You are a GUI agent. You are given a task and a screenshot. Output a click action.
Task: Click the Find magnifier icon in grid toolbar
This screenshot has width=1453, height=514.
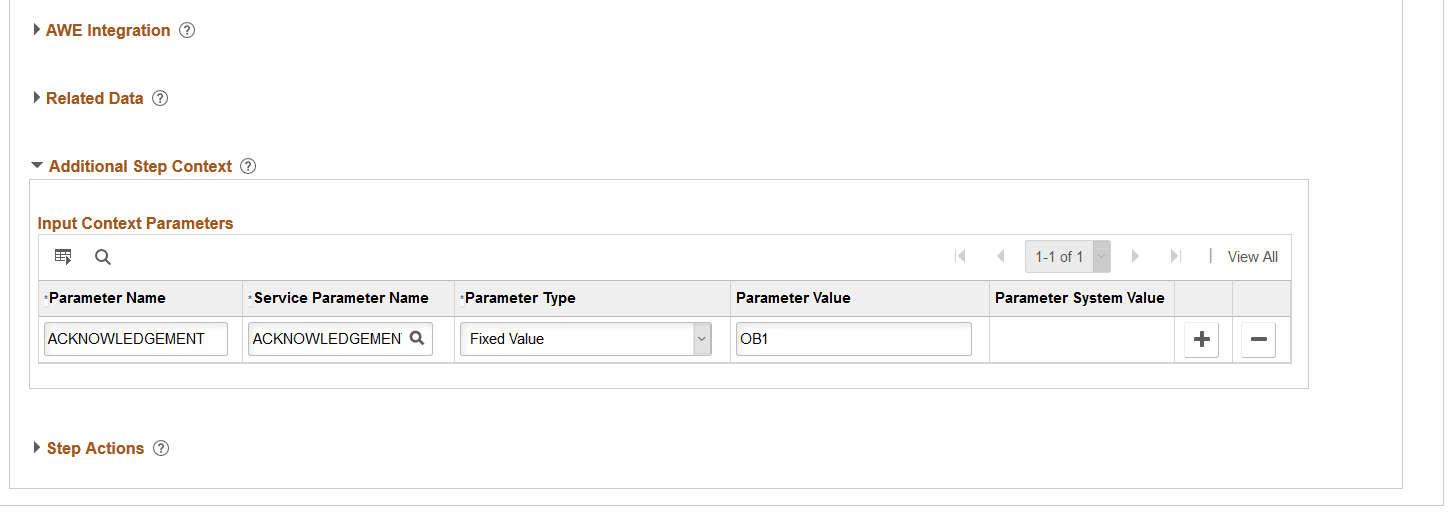point(103,257)
